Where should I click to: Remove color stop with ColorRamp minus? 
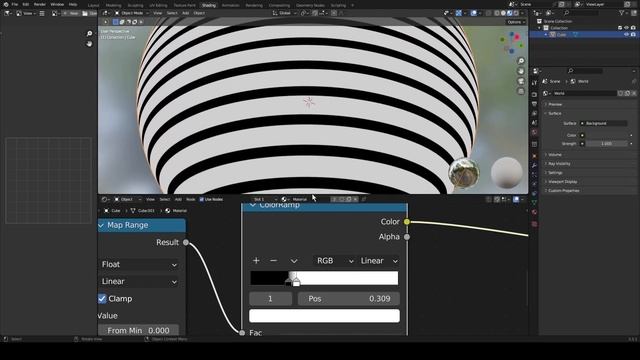point(273,260)
